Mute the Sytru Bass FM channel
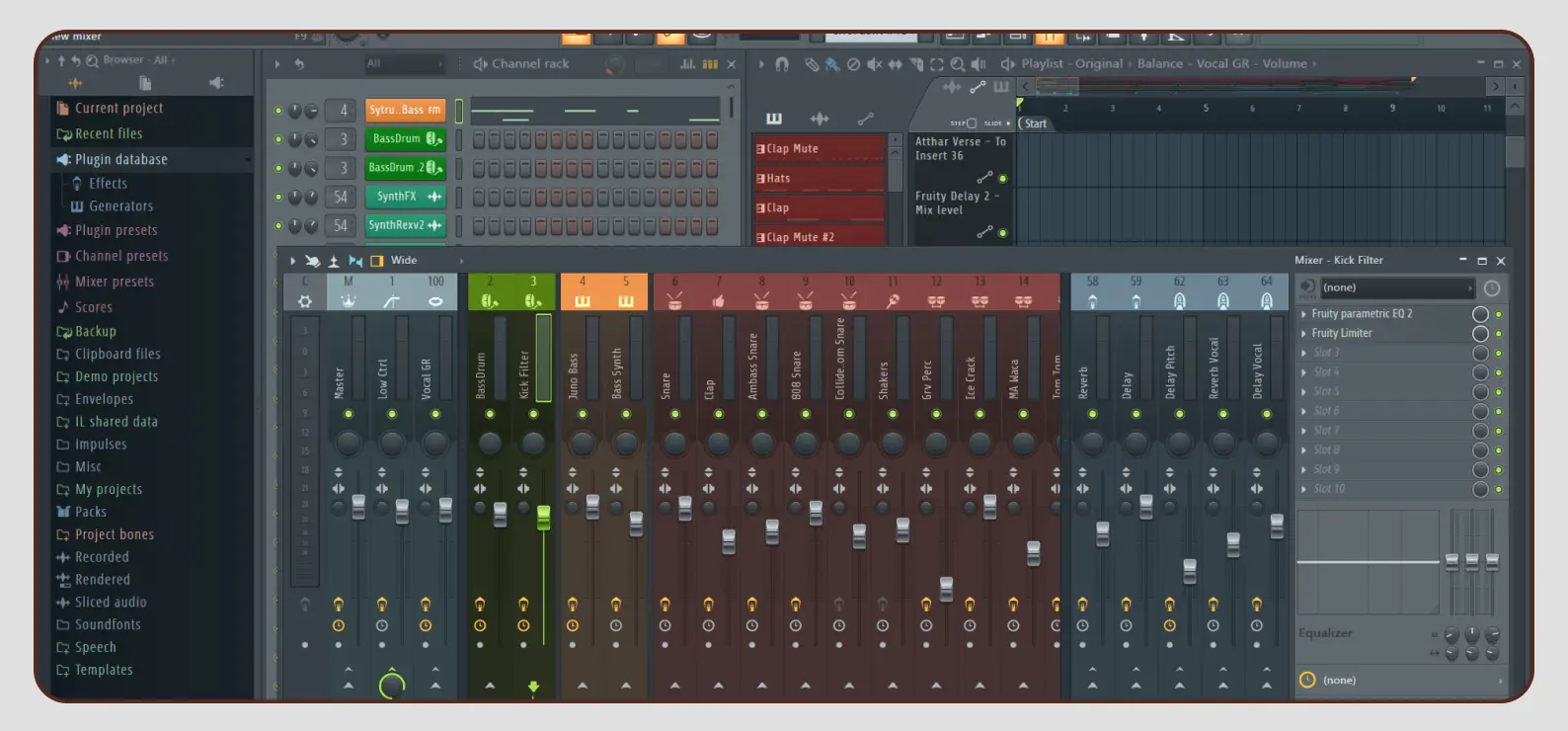This screenshot has width=1568, height=731. coord(278,111)
